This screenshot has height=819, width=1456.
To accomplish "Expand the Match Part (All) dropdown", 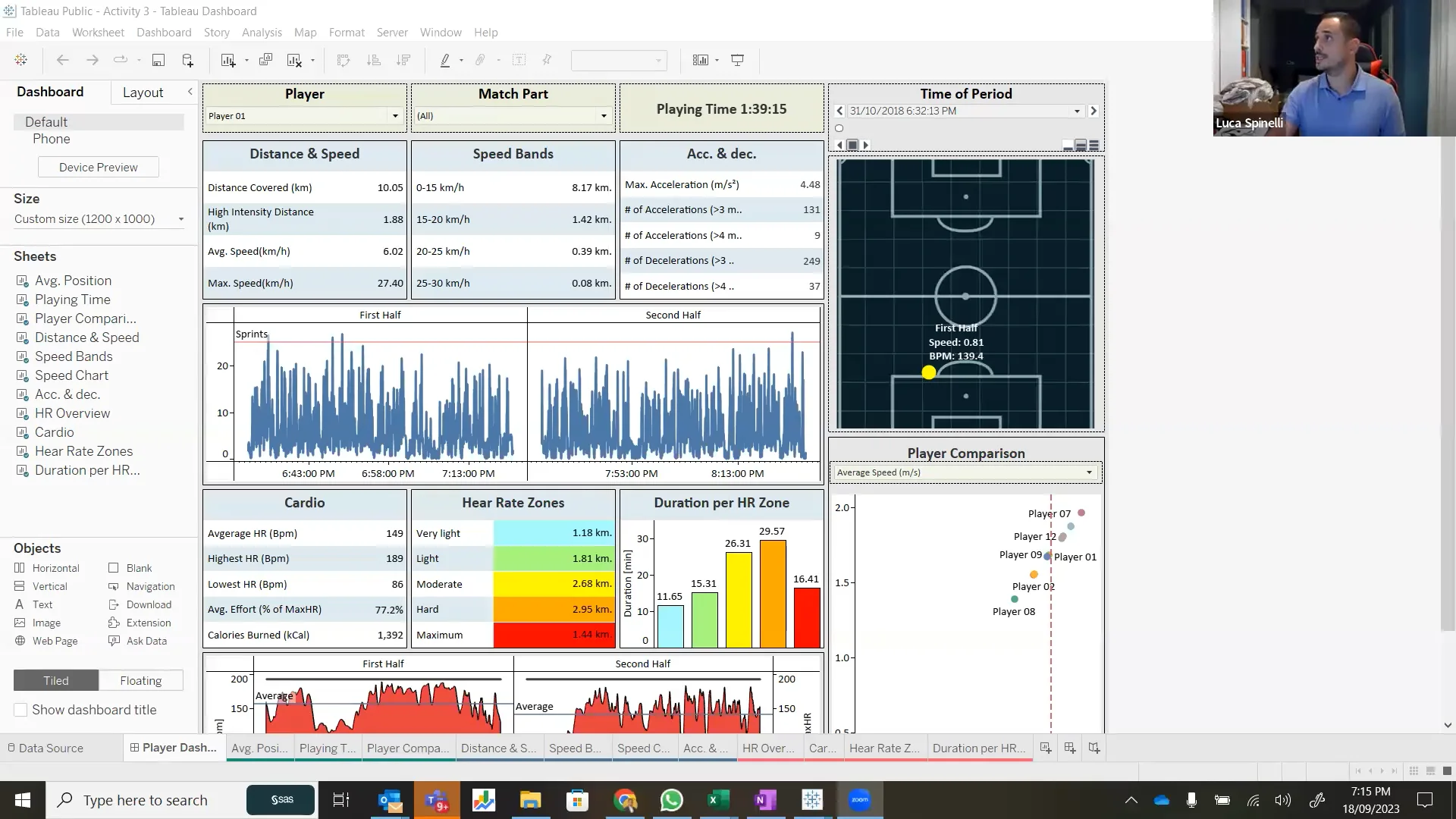I will 513,116.
